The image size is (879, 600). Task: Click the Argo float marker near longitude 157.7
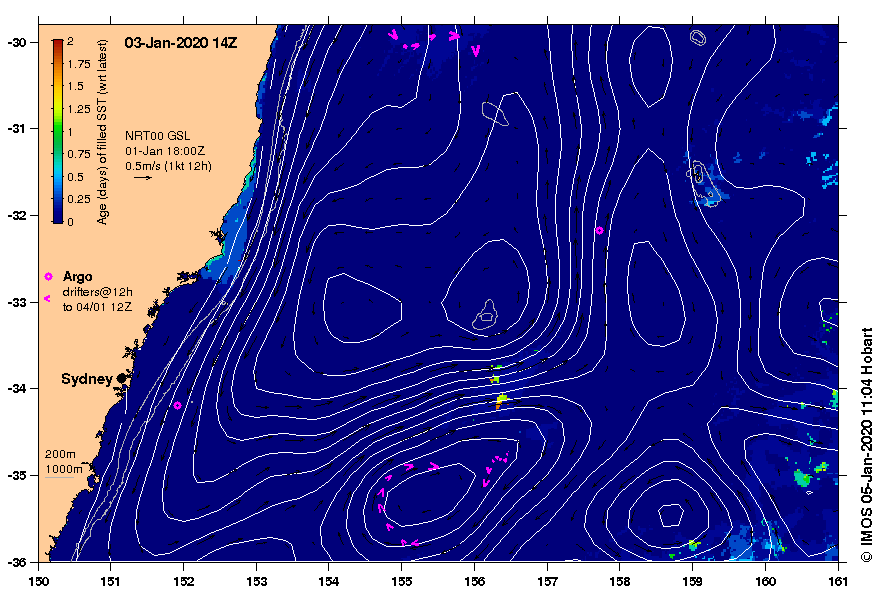[599, 230]
